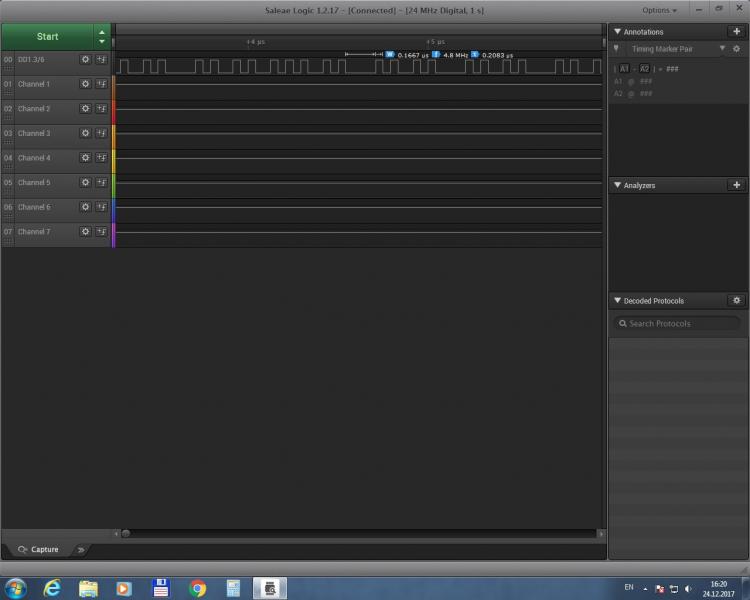This screenshot has width=750, height=600.
Task: Open Google Chrome from the taskbar
Action: click(x=197, y=588)
